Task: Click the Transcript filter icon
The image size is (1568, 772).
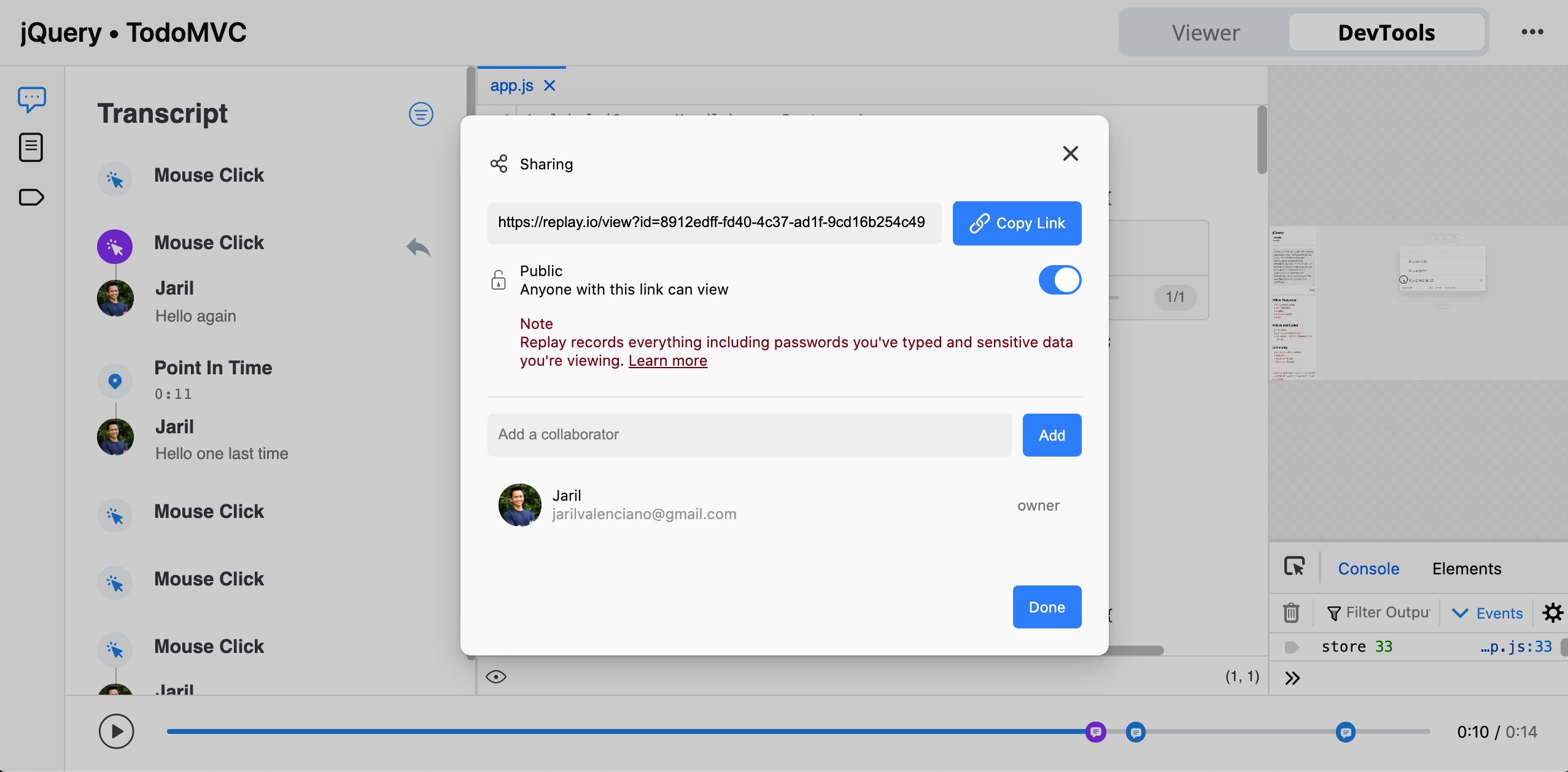Action: click(x=421, y=114)
